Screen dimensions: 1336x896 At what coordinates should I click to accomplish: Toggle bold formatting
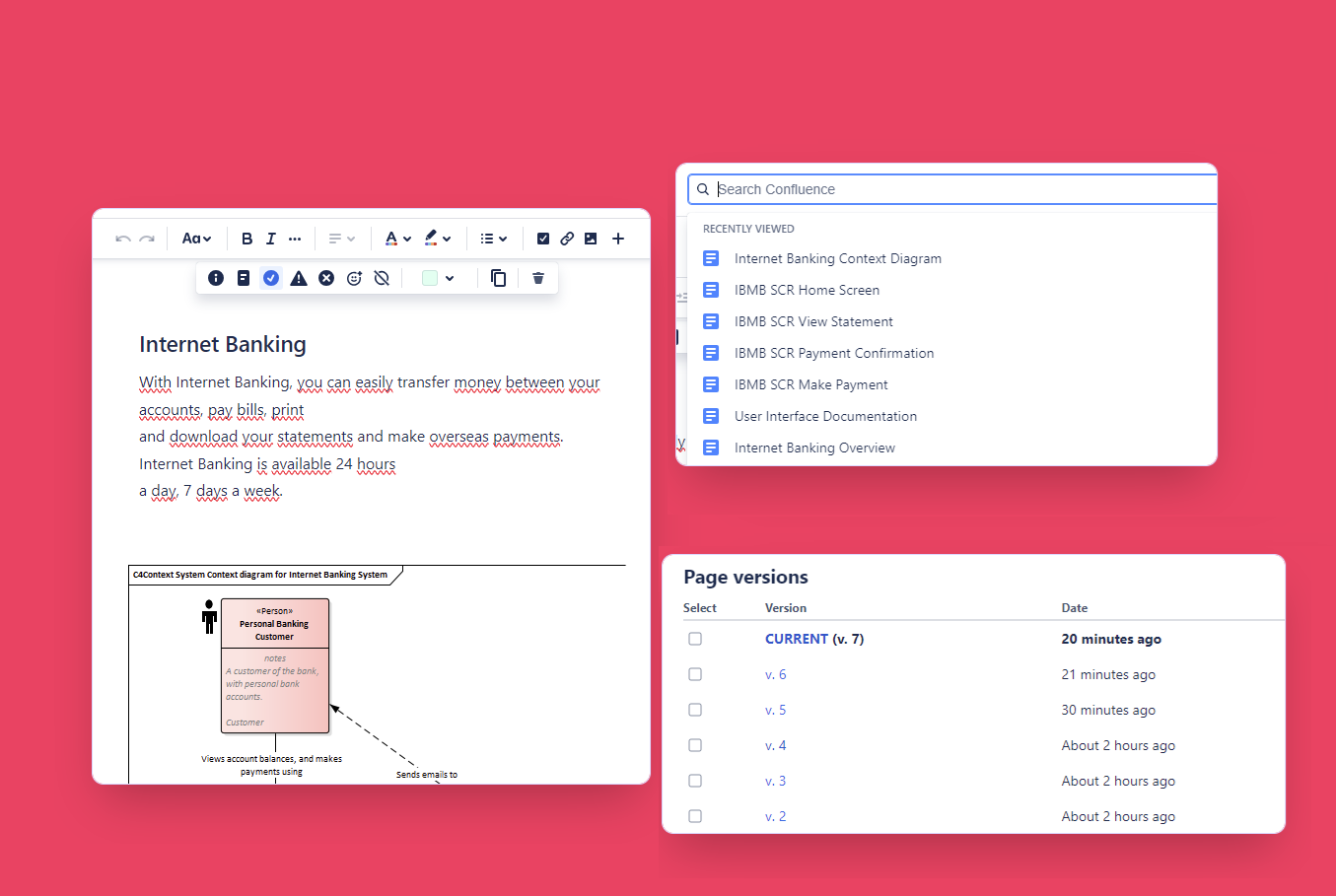point(246,239)
